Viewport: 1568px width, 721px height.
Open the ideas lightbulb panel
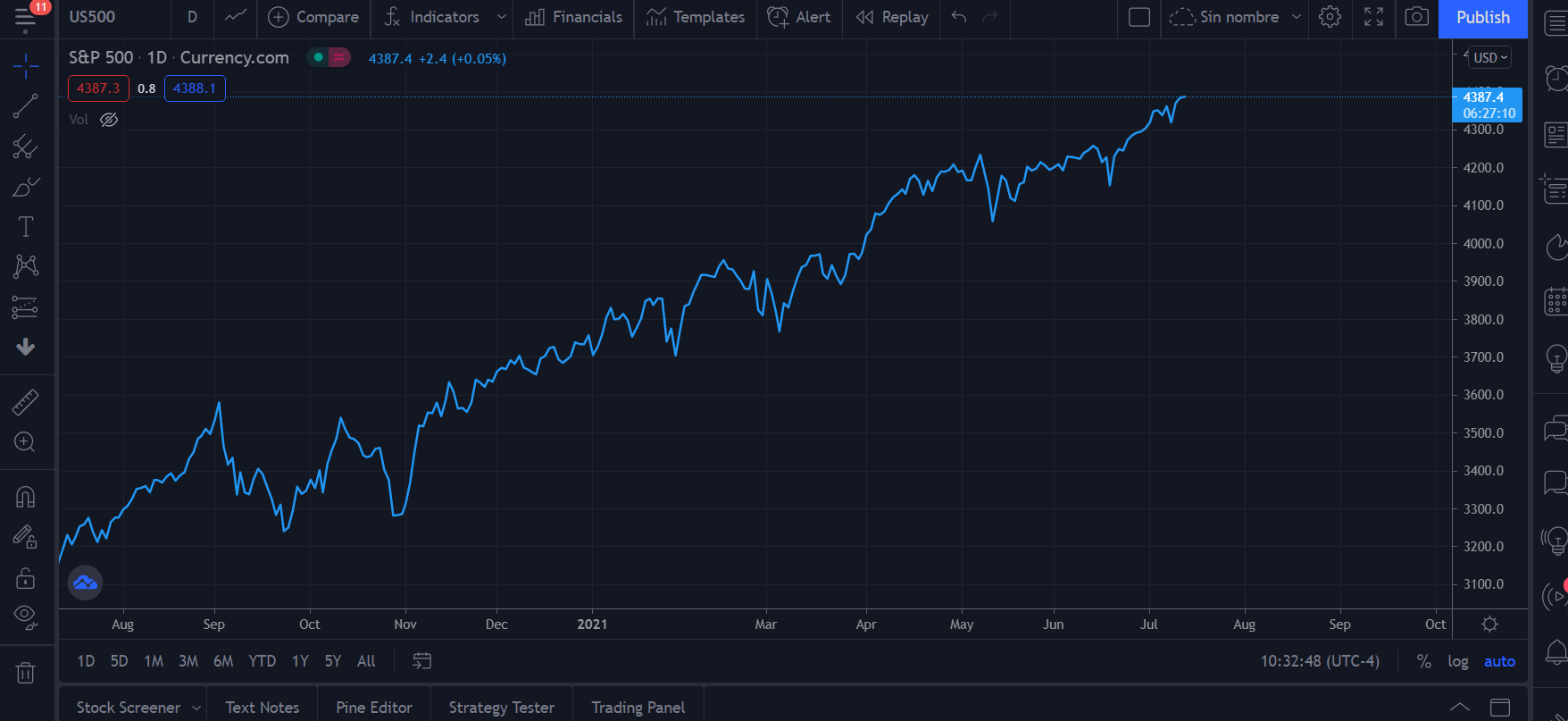coord(1556,359)
